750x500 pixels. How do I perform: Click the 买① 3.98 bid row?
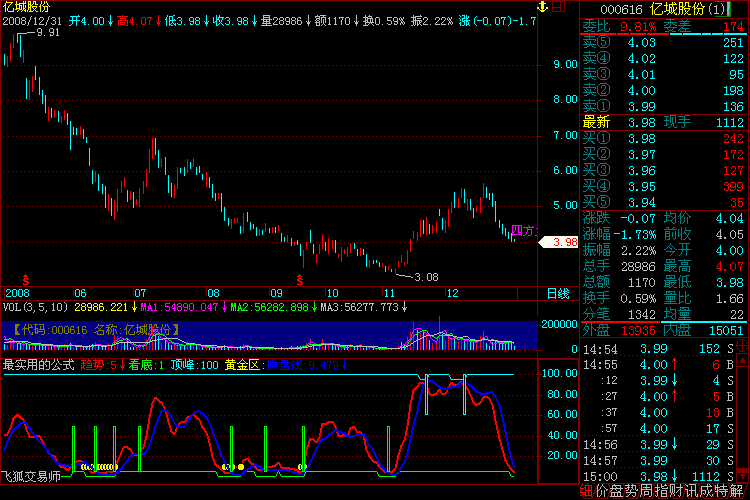[x=663, y=139]
